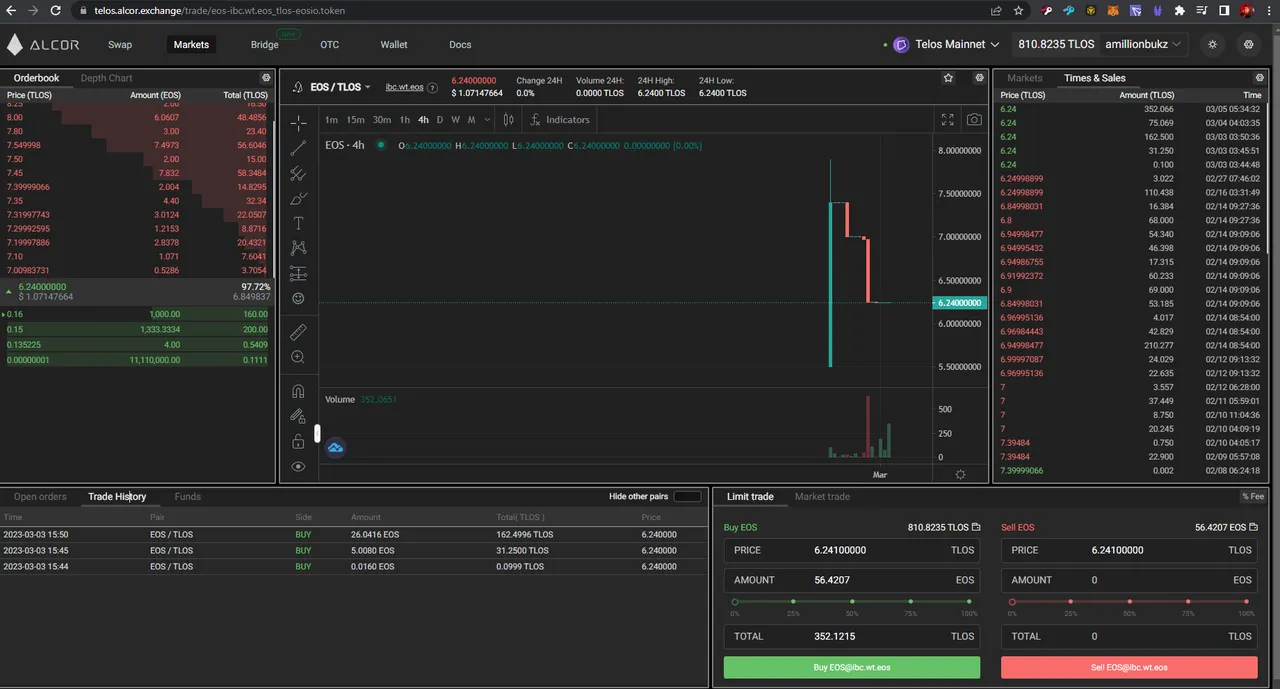Select the forecasting and measurement tool

(298, 273)
